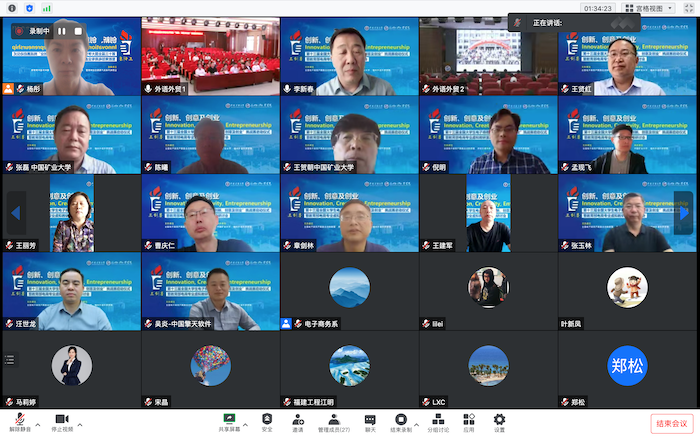Open the Apps (应用) icon

point(468,421)
